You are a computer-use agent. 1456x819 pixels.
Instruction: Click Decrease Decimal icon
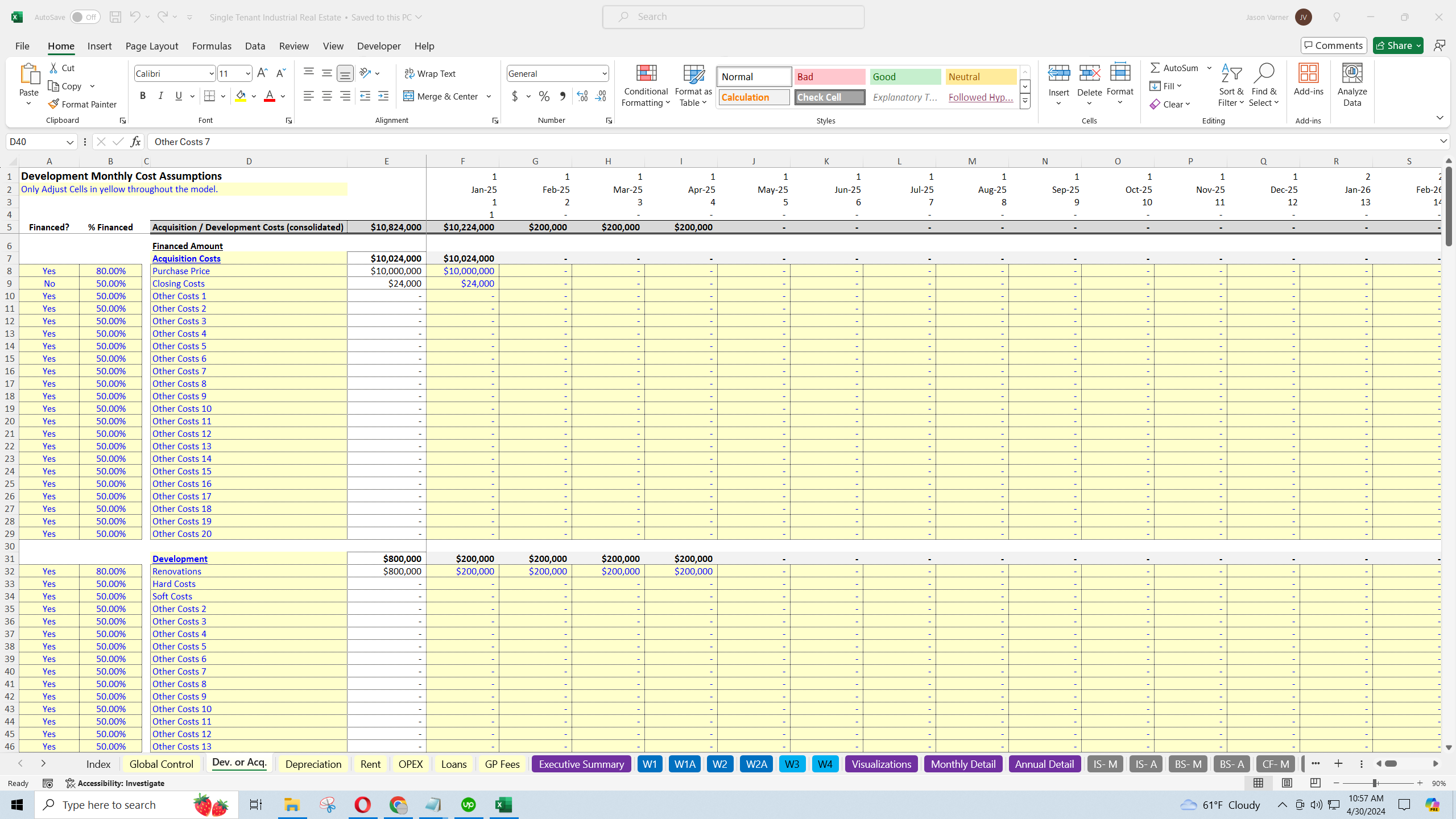click(601, 96)
